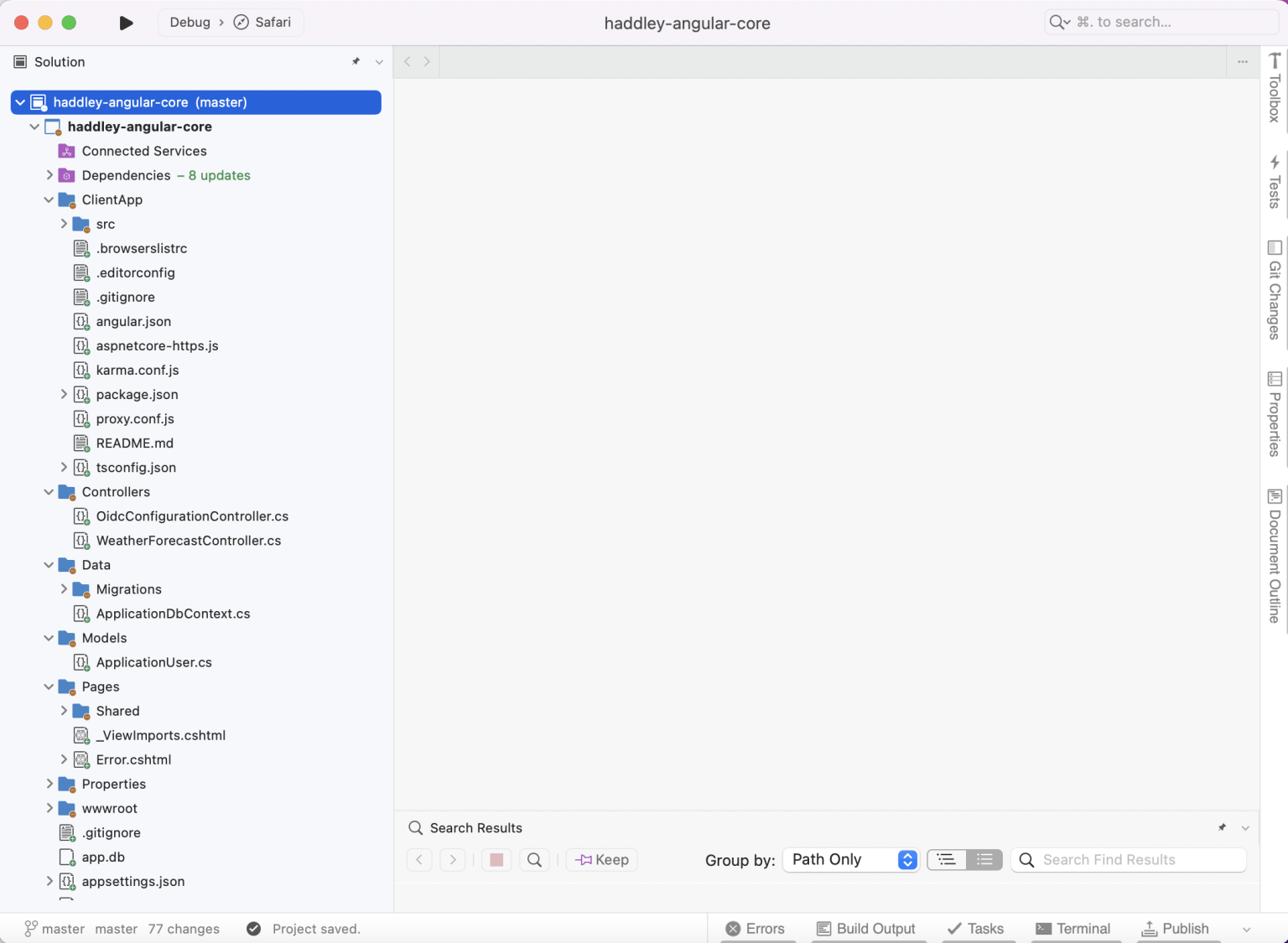Go to previous search result

pyautogui.click(x=419, y=859)
